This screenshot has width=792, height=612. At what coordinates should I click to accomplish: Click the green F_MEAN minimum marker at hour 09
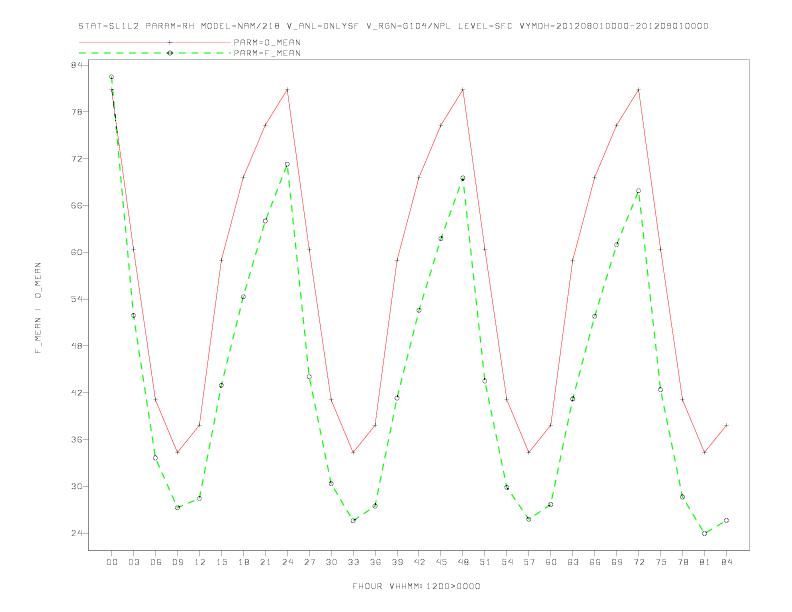[177, 507]
